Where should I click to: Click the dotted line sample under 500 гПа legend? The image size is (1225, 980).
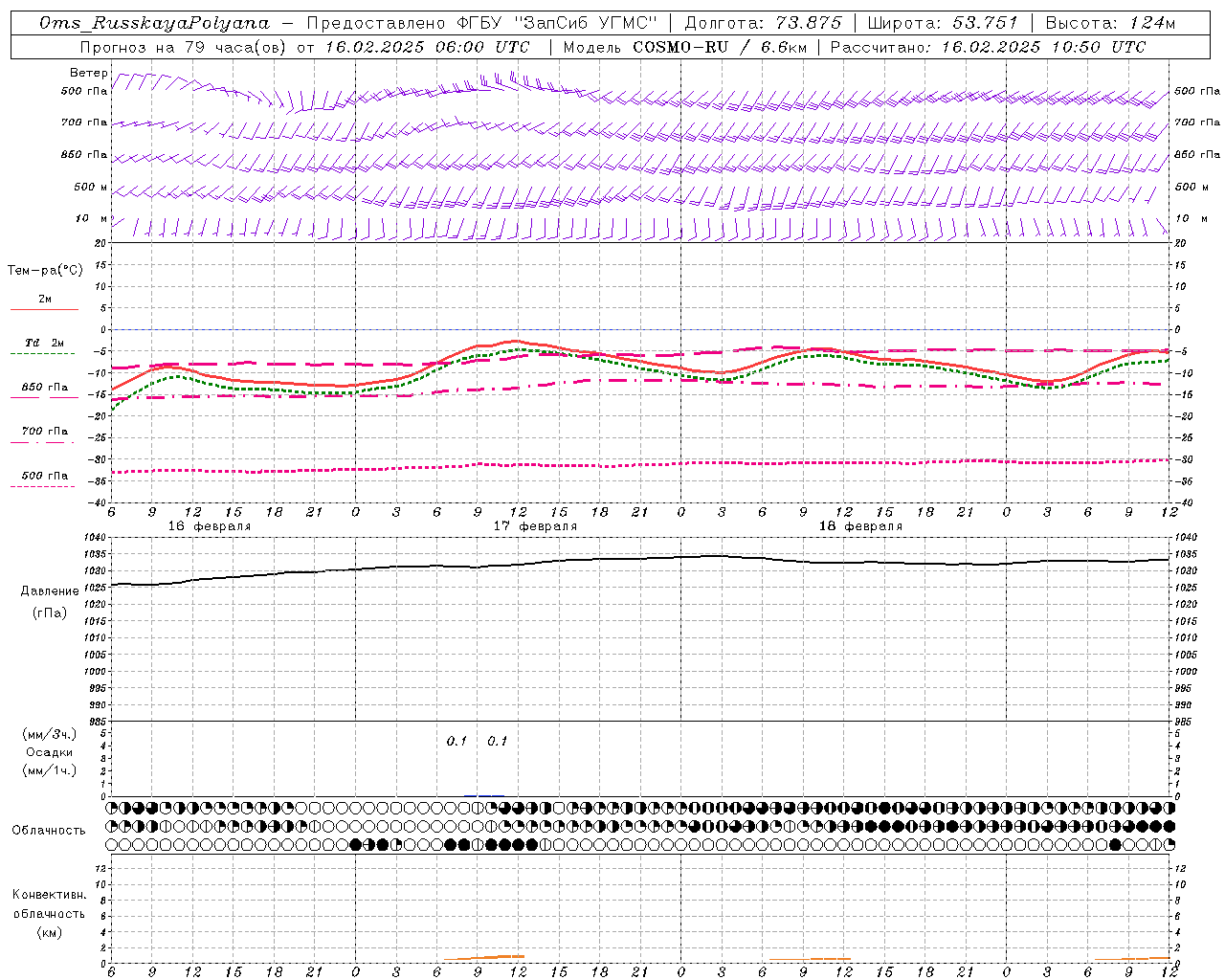tap(43, 486)
